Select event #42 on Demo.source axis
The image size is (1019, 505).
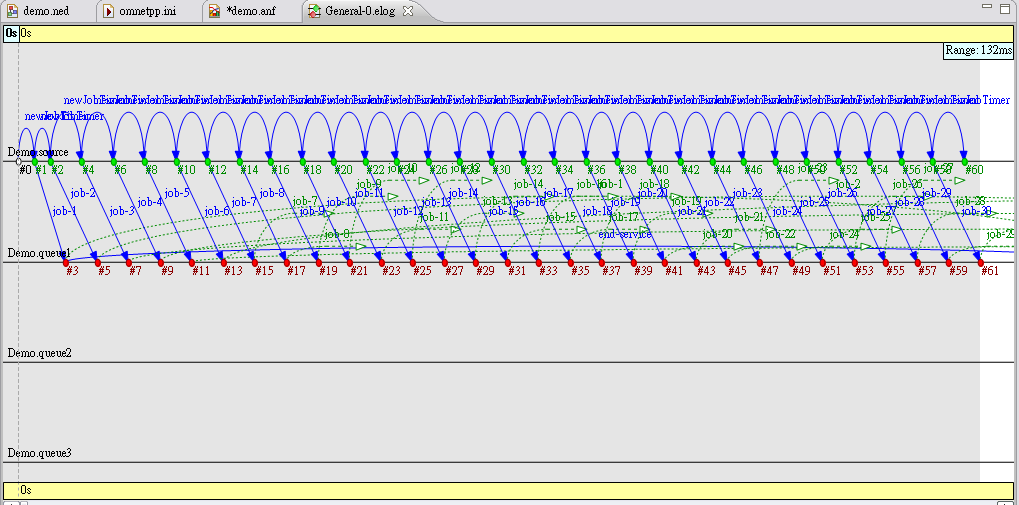tap(680, 161)
